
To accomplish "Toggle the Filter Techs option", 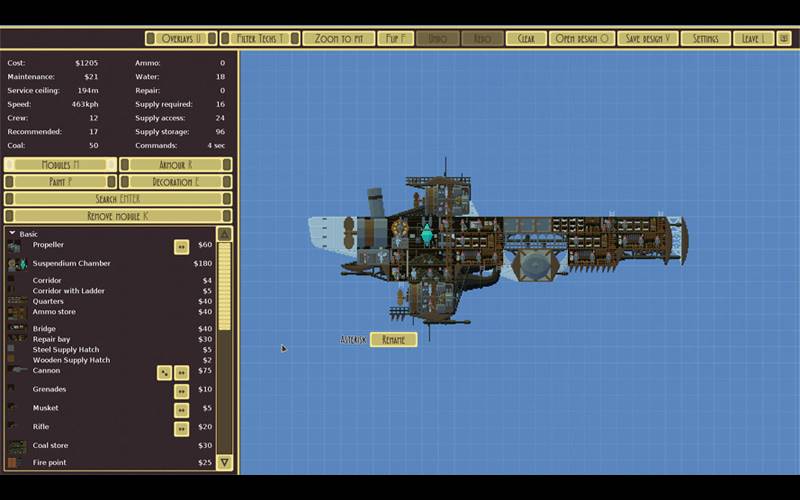I will point(257,38).
